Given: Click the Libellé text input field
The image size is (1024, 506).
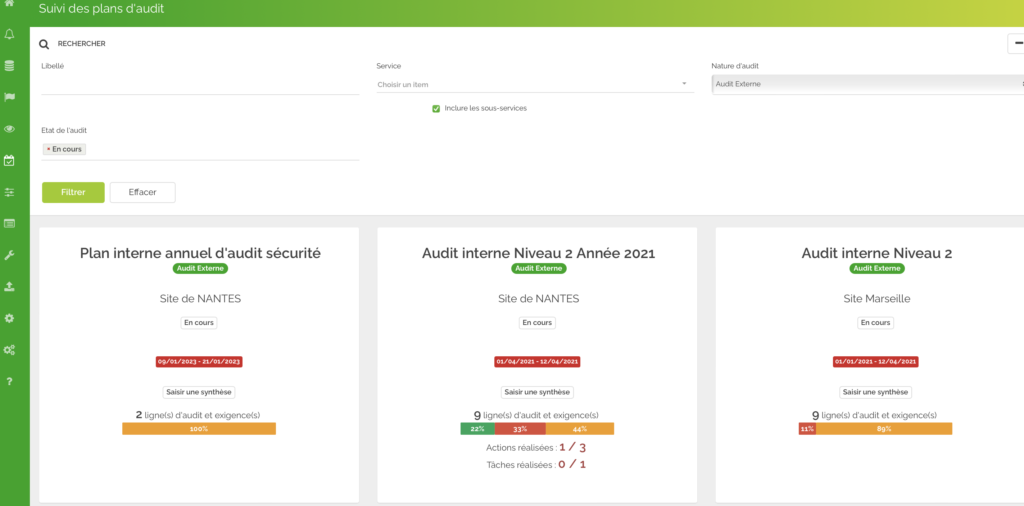Looking at the screenshot, I should 200,85.
